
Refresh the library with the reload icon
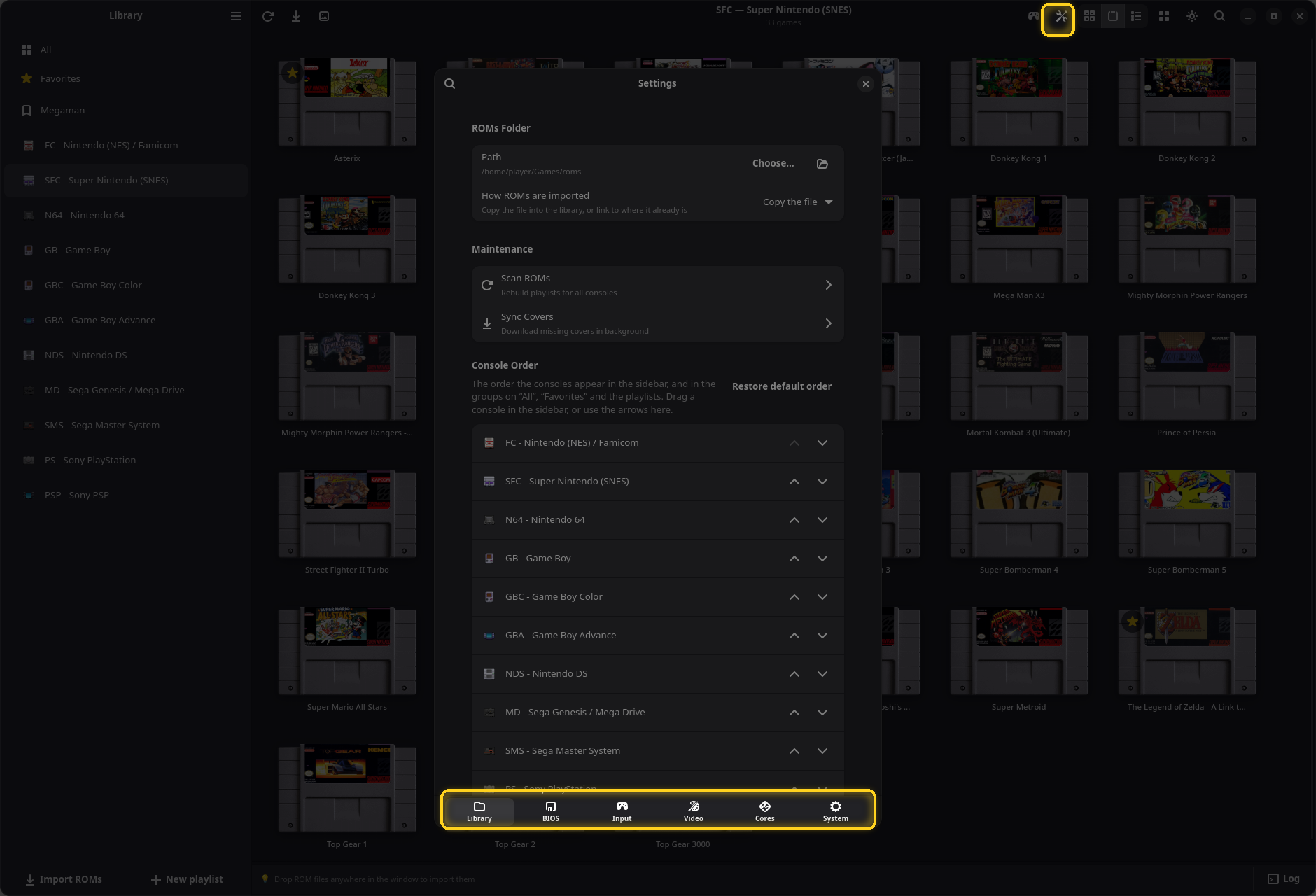[267, 16]
